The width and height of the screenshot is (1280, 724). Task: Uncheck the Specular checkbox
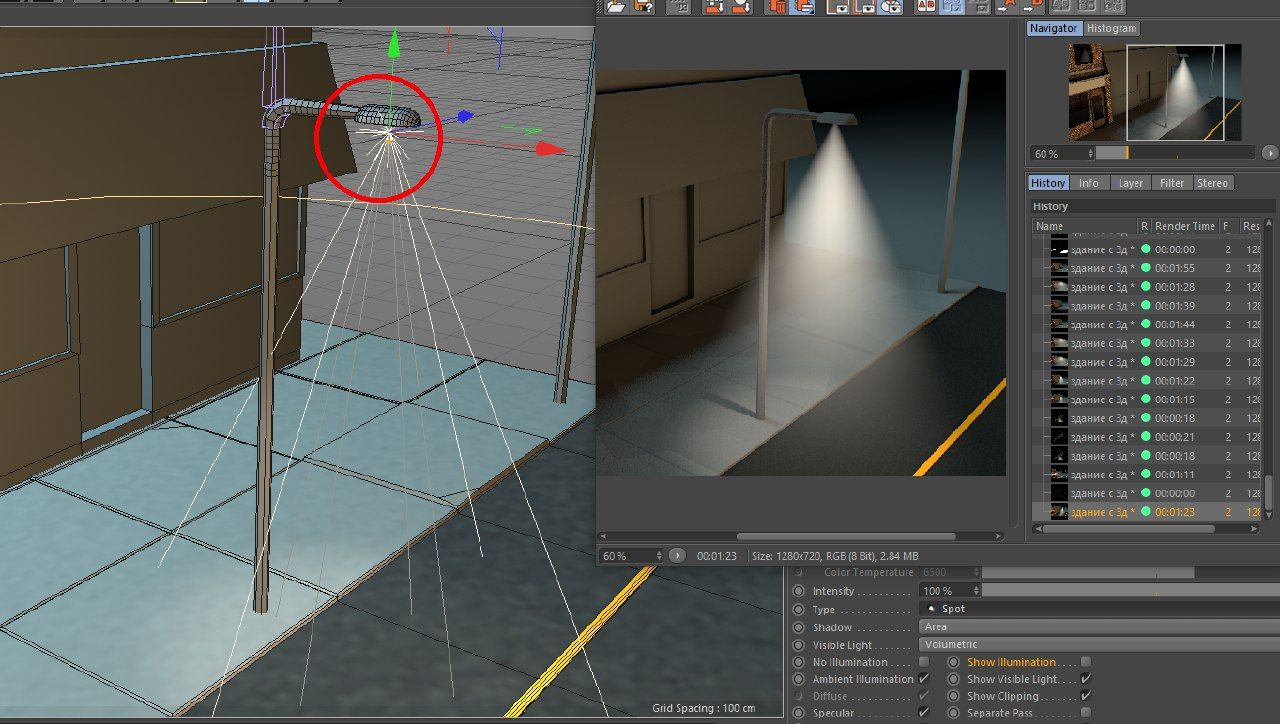[x=924, y=713]
